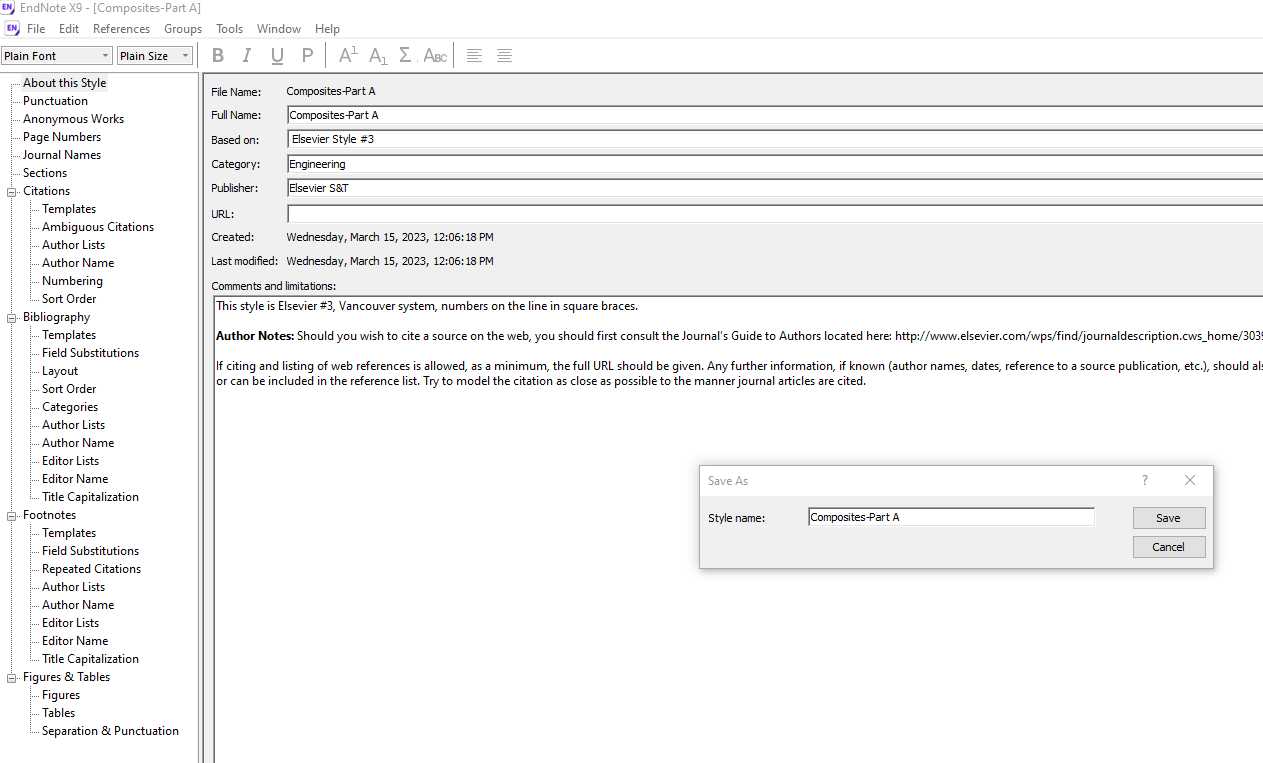Justify text in toolbar
Image resolution: width=1263 pixels, height=763 pixels.
point(504,56)
